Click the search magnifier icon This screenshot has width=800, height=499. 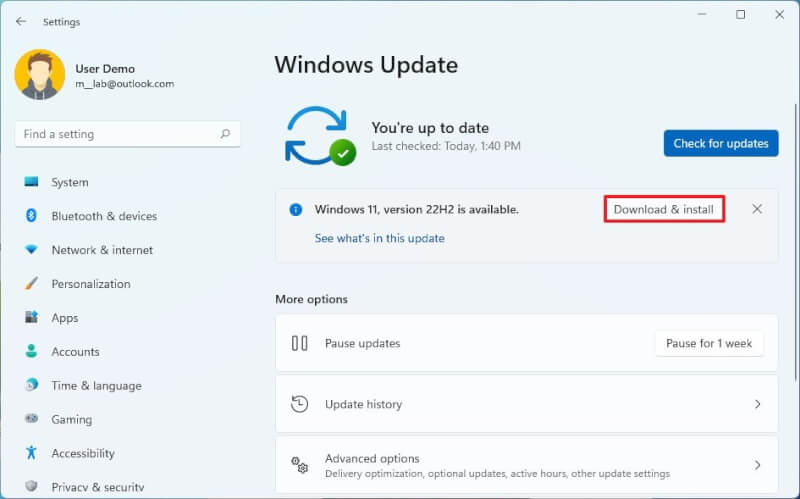pos(225,134)
